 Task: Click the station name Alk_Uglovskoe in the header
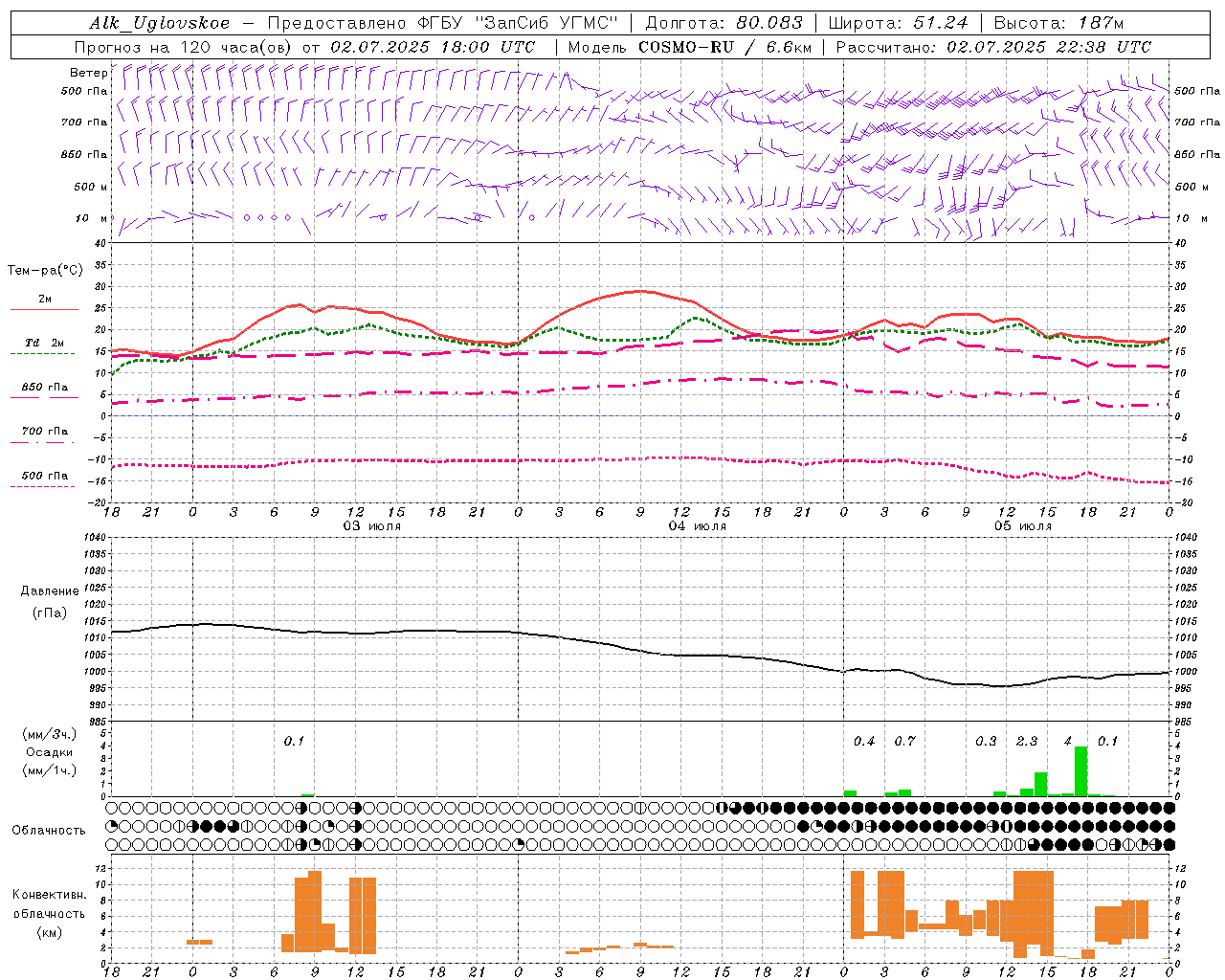click(x=160, y=23)
